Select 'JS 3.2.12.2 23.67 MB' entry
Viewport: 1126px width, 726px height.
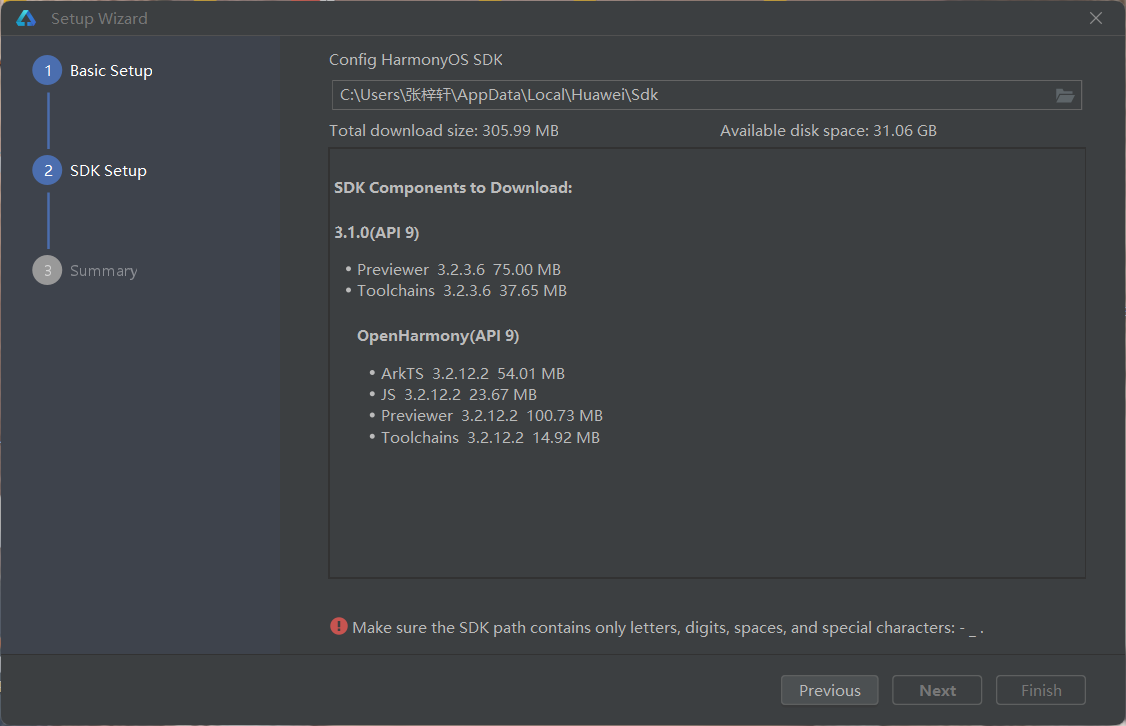click(x=459, y=395)
